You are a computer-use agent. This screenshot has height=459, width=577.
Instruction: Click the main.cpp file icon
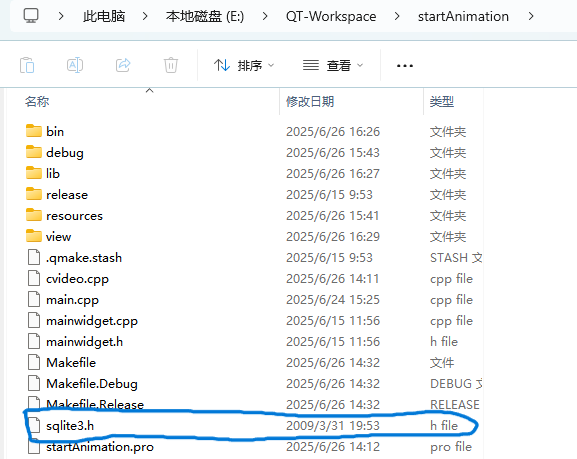[34, 299]
